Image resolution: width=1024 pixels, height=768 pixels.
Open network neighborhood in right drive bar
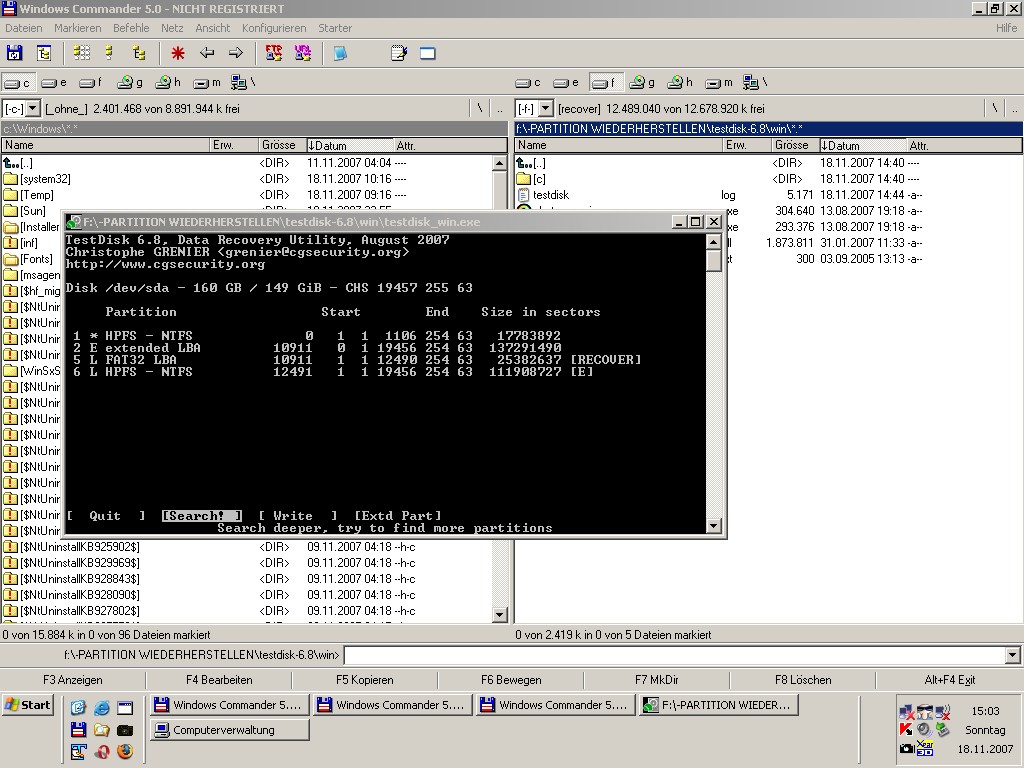(754, 82)
